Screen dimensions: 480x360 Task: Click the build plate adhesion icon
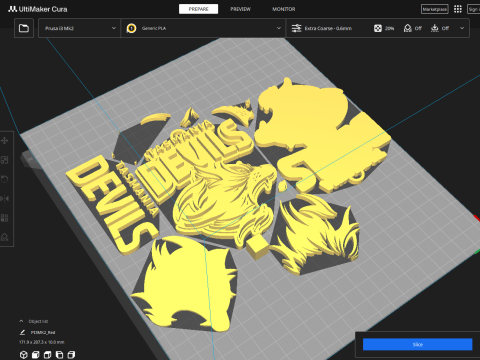(x=435, y=28)
